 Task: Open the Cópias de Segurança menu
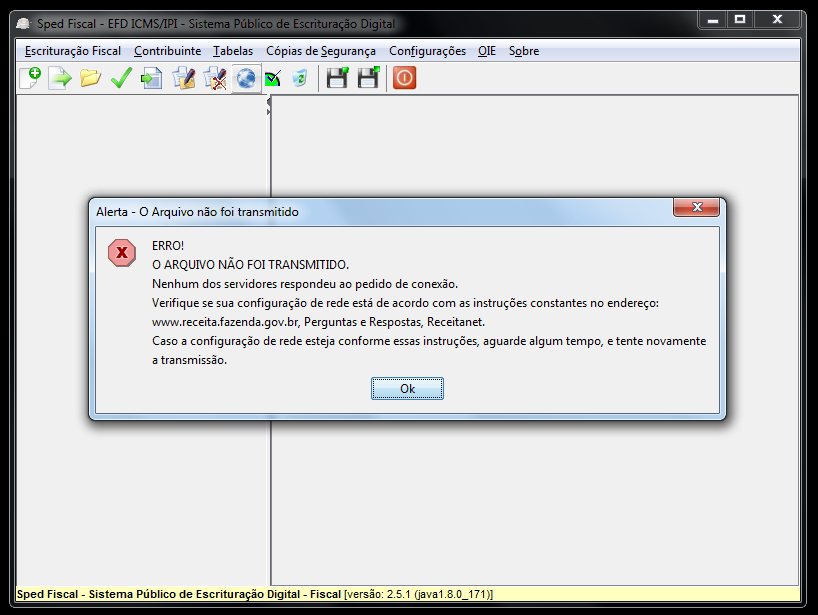[x=321, y=51]
